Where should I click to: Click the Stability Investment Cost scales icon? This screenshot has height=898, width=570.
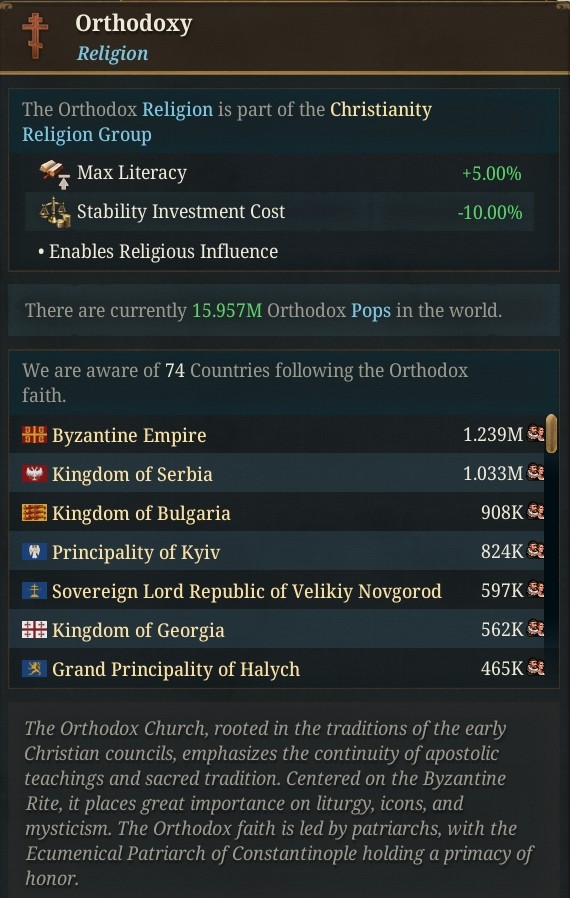(55, 212)
